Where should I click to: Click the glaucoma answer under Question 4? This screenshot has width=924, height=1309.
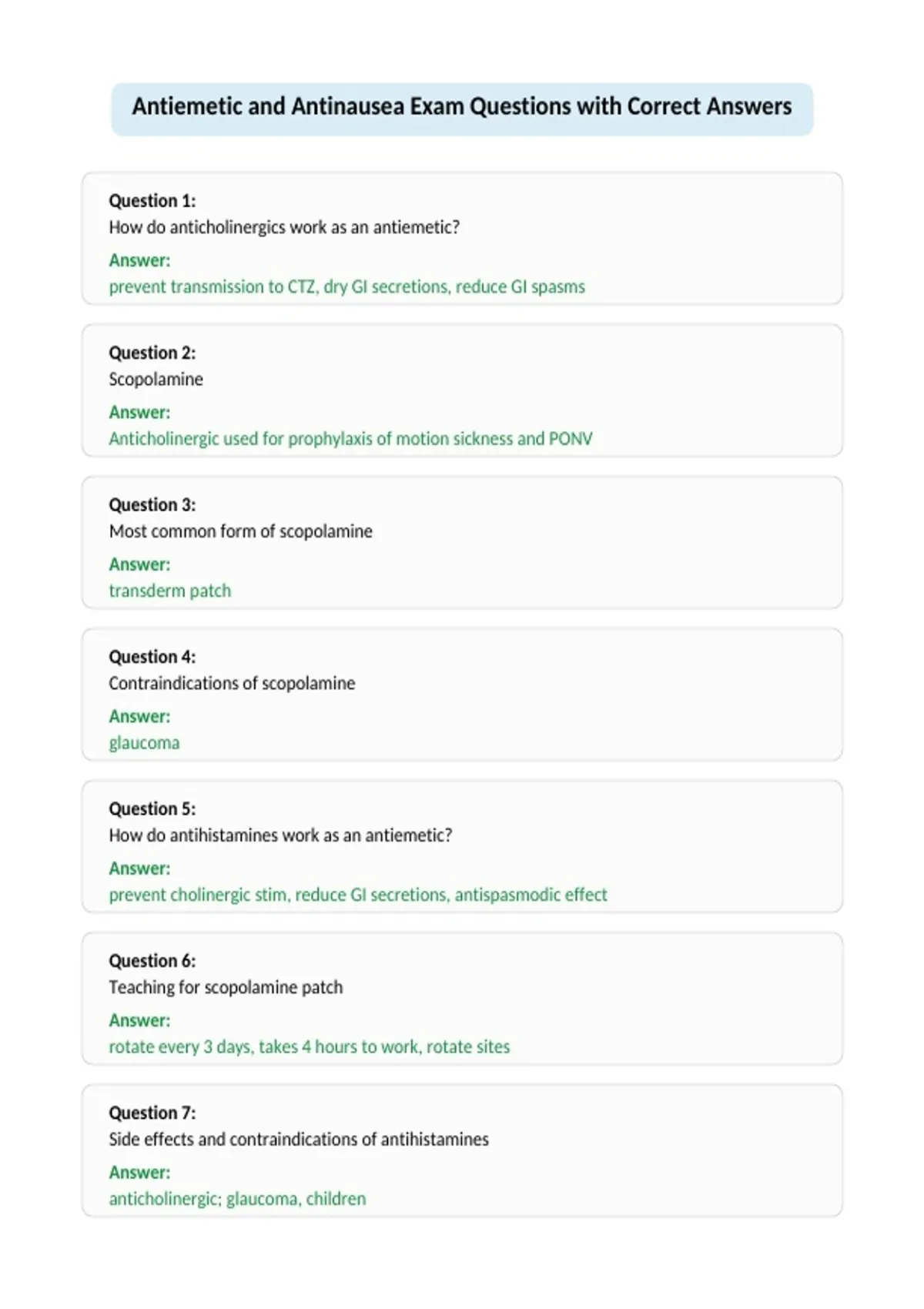click(x=144, y=743)
